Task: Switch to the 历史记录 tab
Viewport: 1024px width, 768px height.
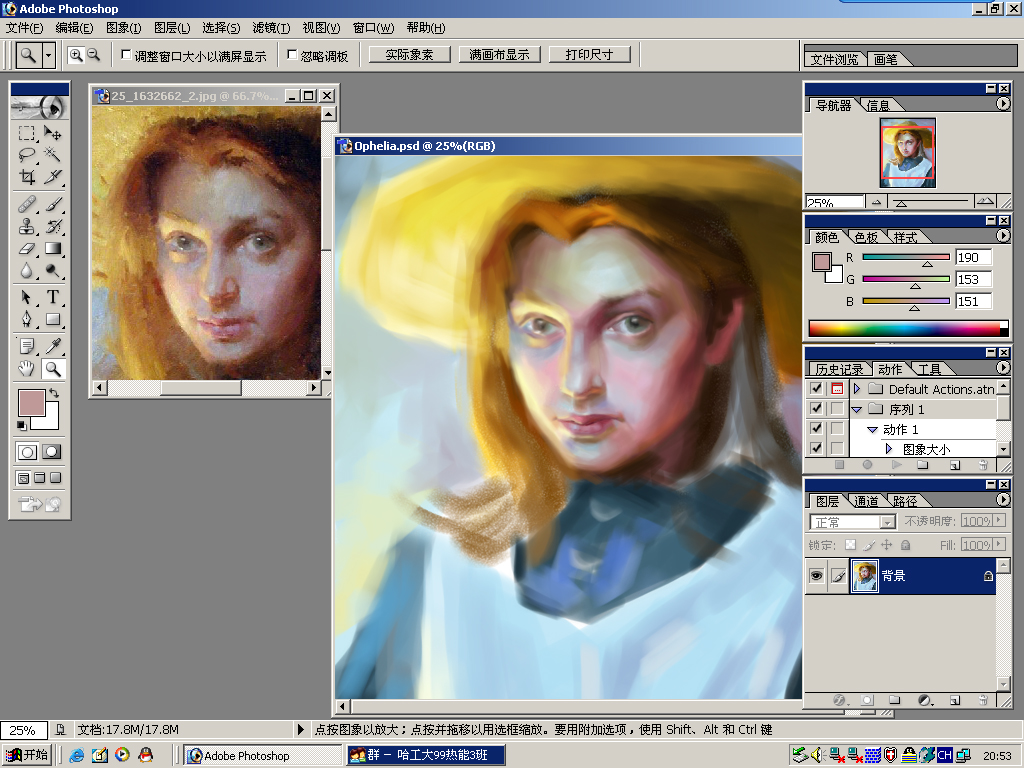Action: point(839,369)
